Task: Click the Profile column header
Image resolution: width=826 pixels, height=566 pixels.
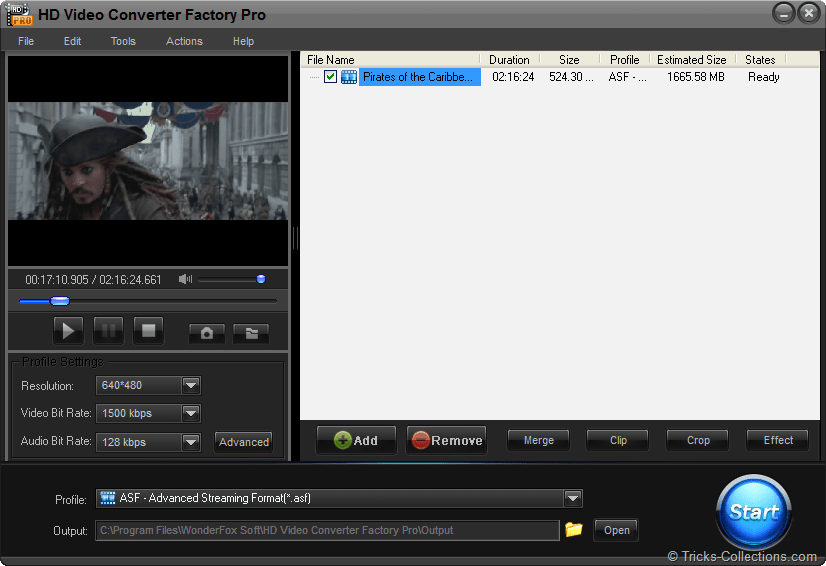Action: click(x=625, y=60)
